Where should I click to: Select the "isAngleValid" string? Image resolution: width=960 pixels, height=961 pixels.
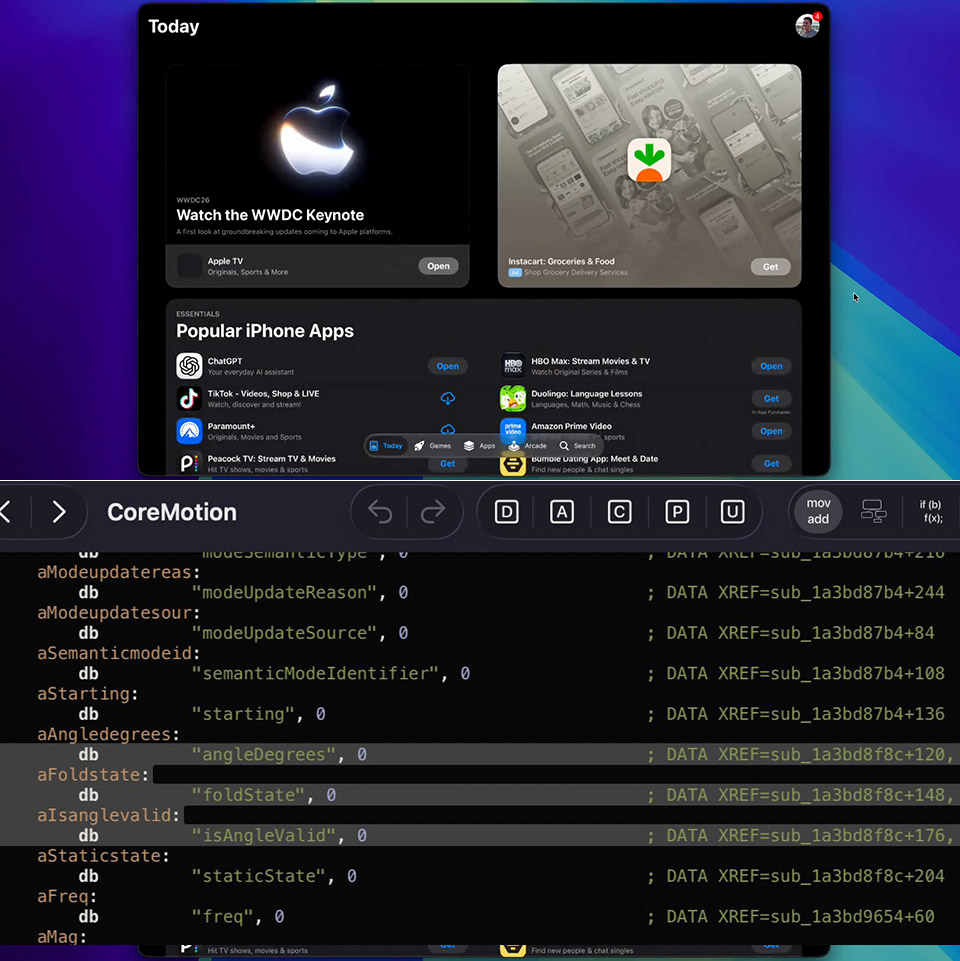click(263, 835)
